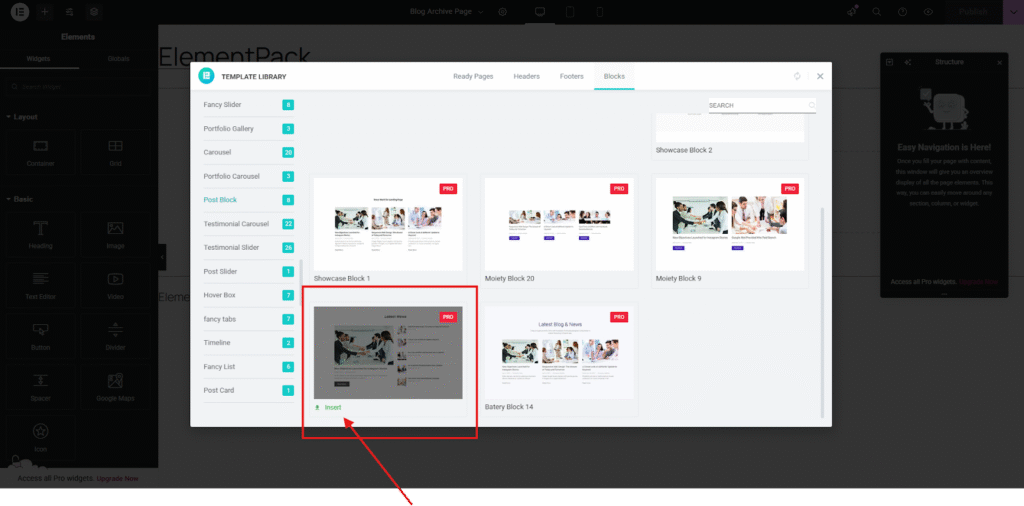
Task: Select Carousel category
Action: [x=248, y=152]
